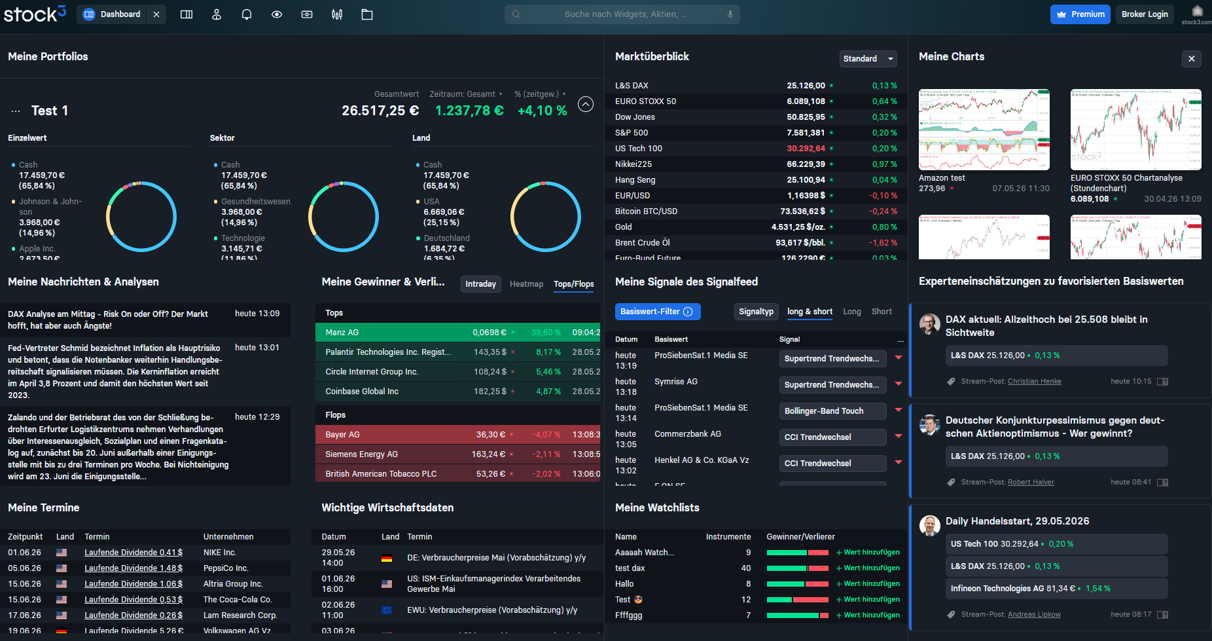
Task: Focus the Suche nach Widgets search field
Action: pyautogui.click(x=620, y=15)
